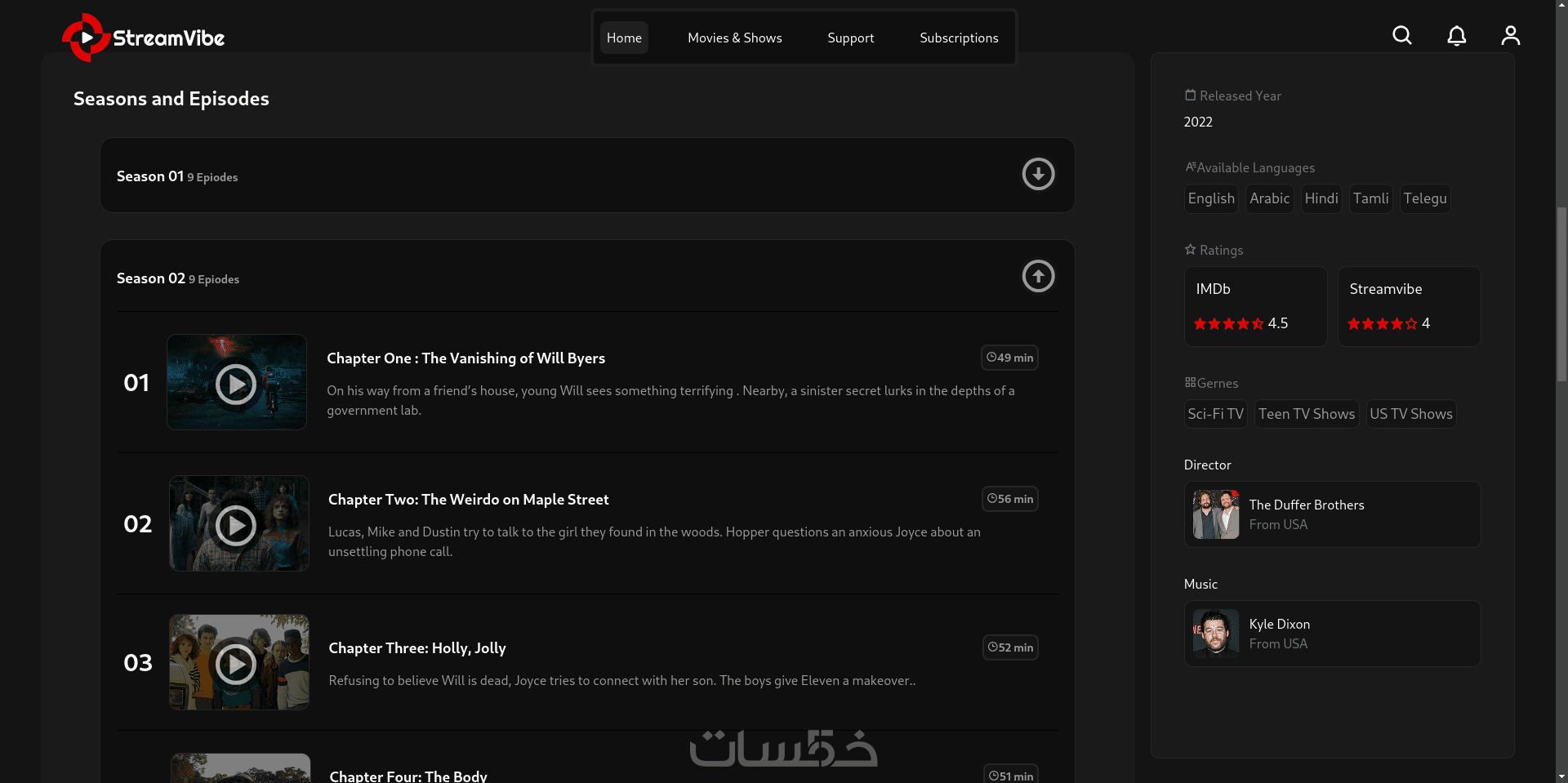Image resolution: width=1568 pixels, height=783 pixels.
Task: Open the Streamvibe rating card
Action: pos(1410,306)
